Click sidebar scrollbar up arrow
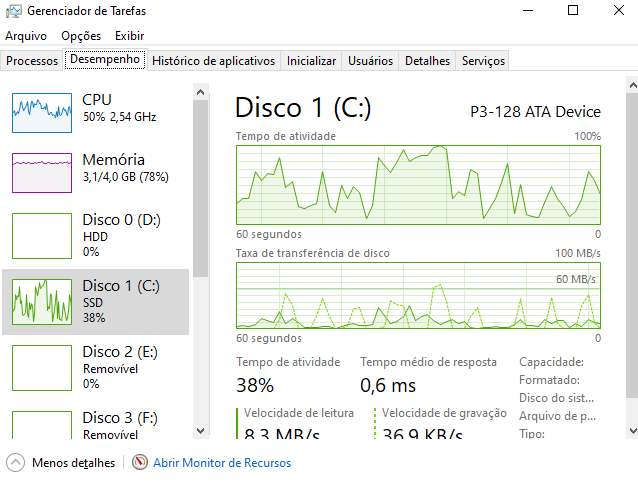The width and height of the screenshot is (638, 484). click(x=200, y=92)
